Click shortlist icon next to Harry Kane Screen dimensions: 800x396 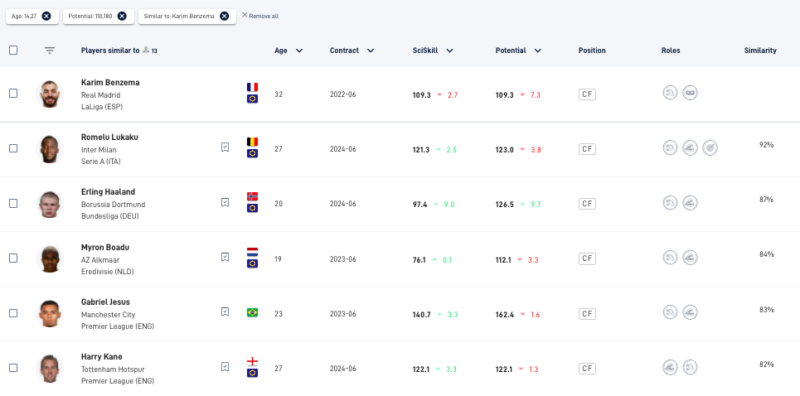[225, 366]
